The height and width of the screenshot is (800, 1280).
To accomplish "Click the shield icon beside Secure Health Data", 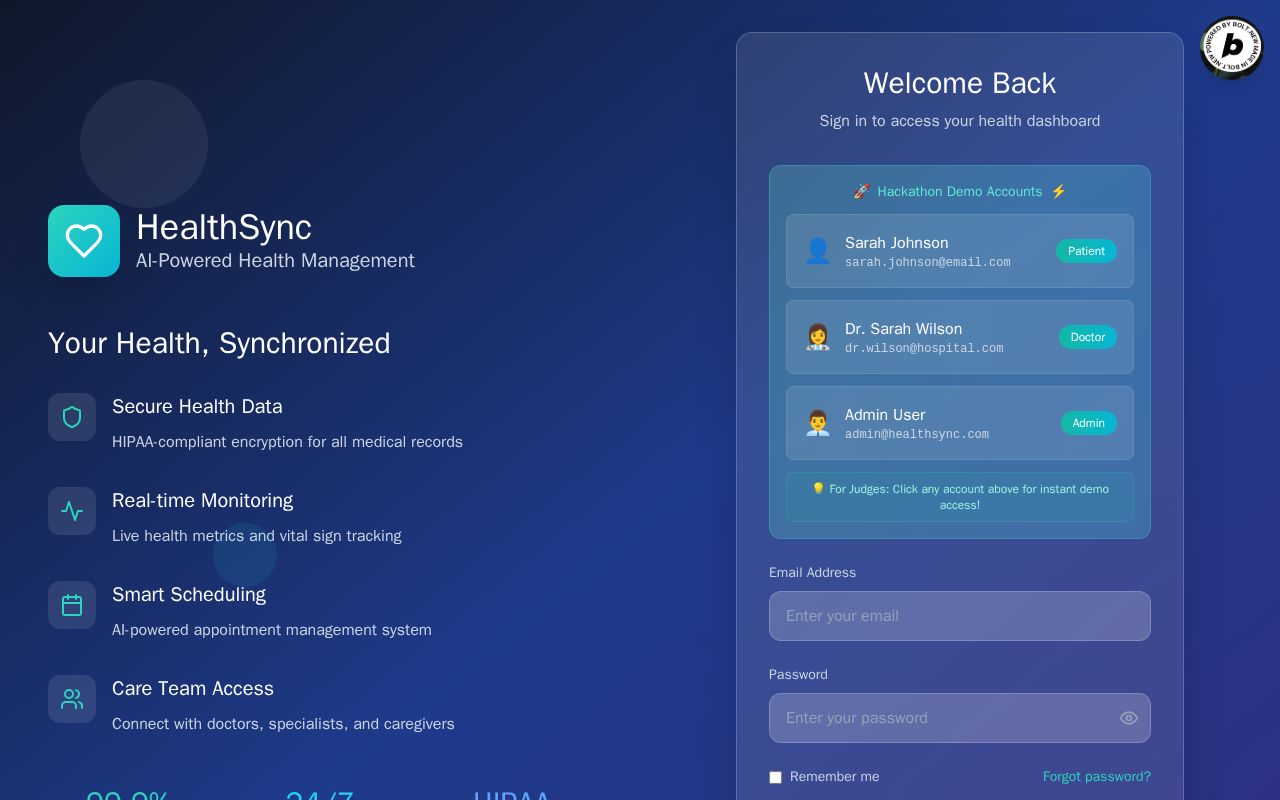I will pos(72,417).
